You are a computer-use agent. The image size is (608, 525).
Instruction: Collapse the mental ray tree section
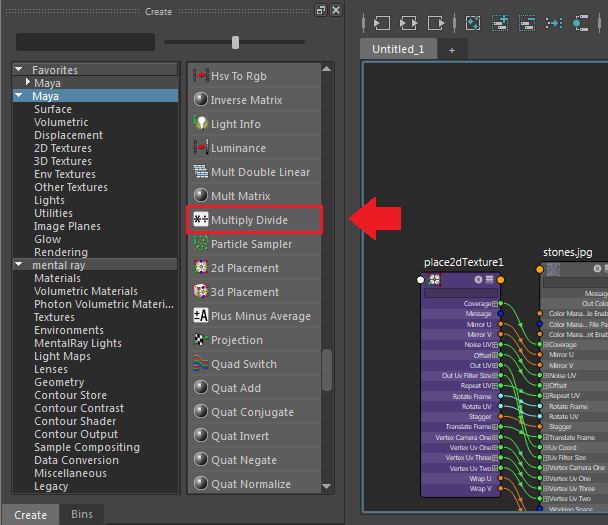point(20,266)
